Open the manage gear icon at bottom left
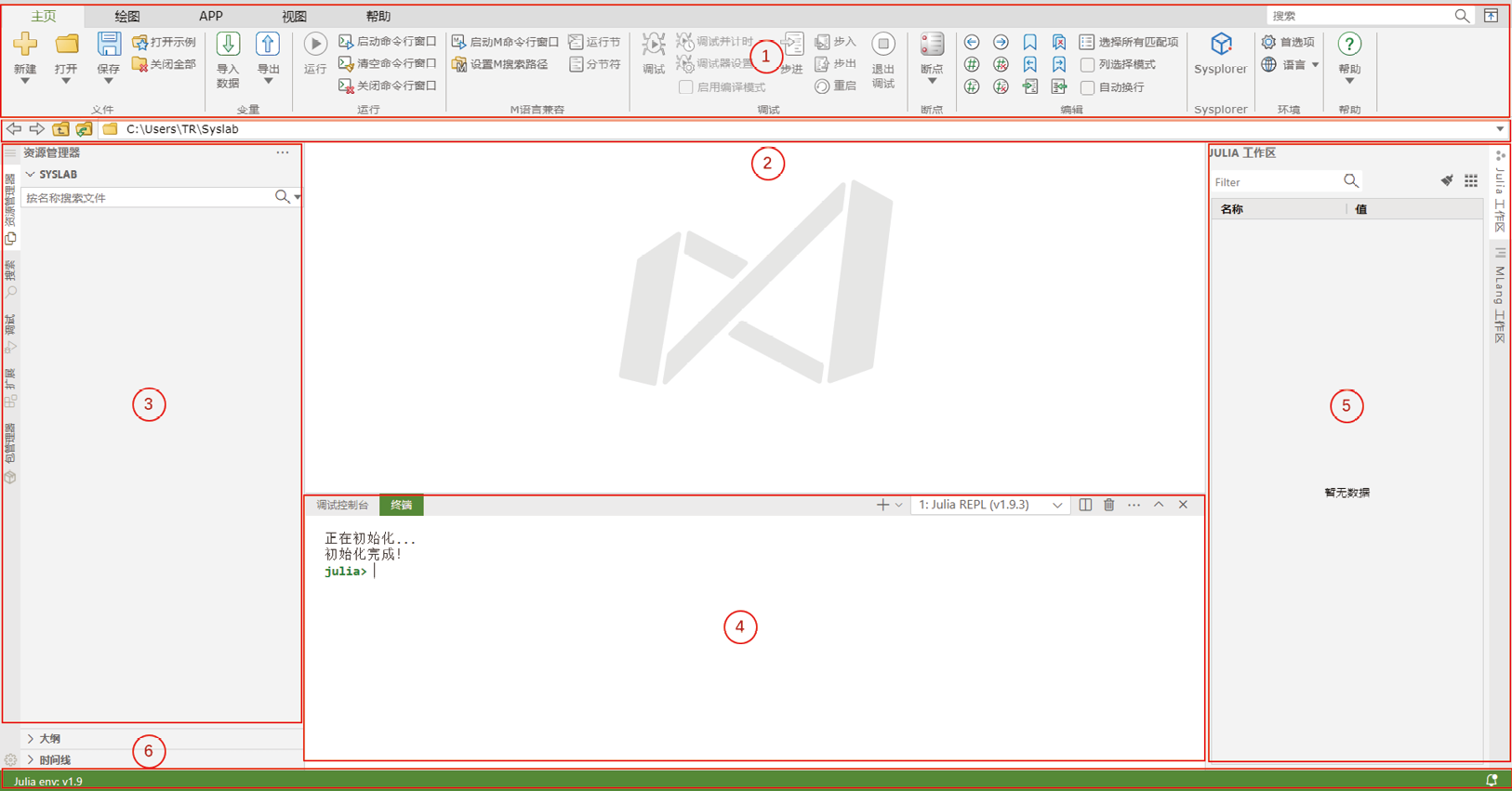The width and height of the screenshot is (1512, 791). 10,759
